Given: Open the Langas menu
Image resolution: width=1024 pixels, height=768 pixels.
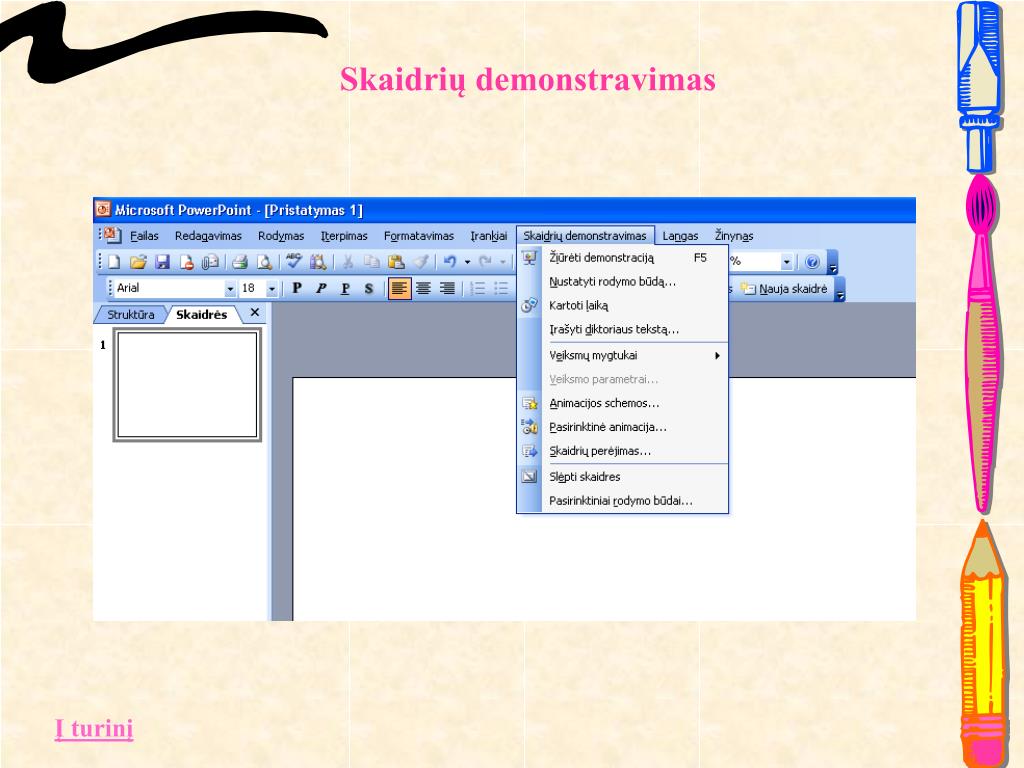Looking at the screenshot, I should pyautogui.click(x=680, y=236).
